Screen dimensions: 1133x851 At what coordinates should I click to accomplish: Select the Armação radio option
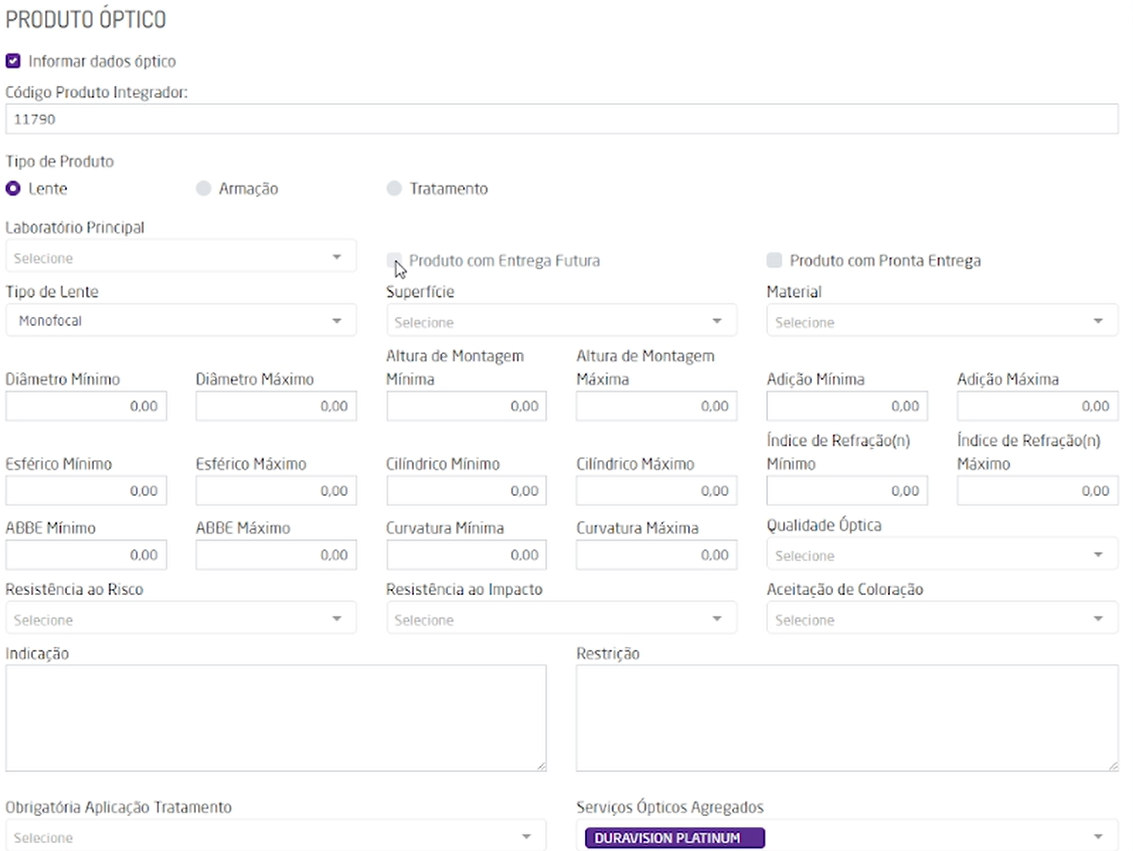(204, 188)
